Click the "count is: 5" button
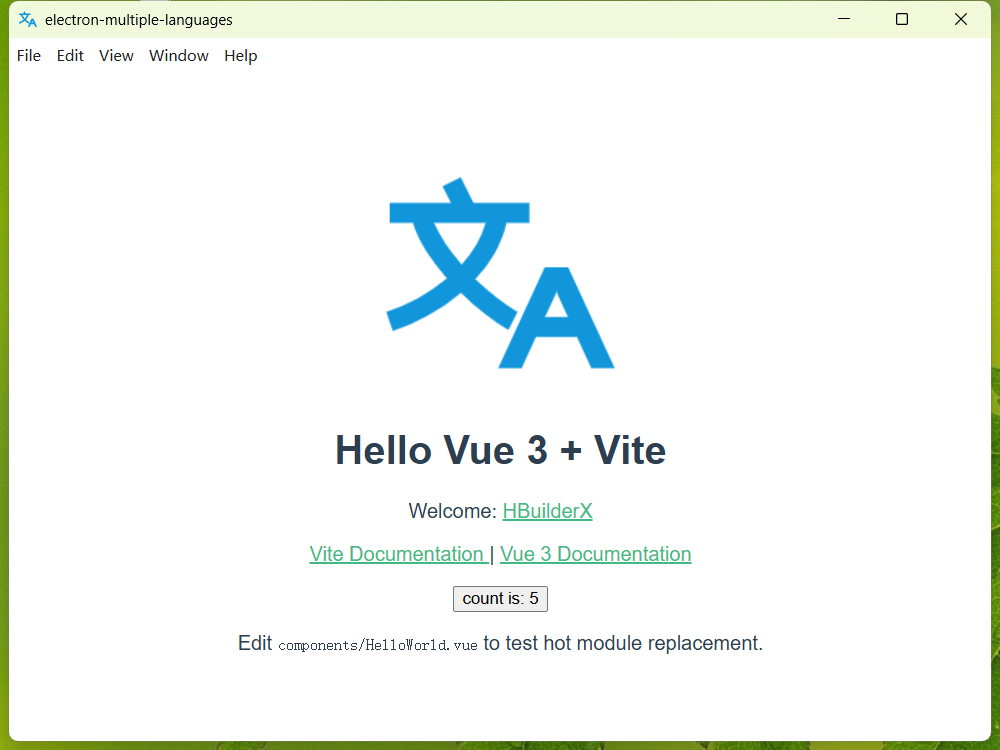 500,599
